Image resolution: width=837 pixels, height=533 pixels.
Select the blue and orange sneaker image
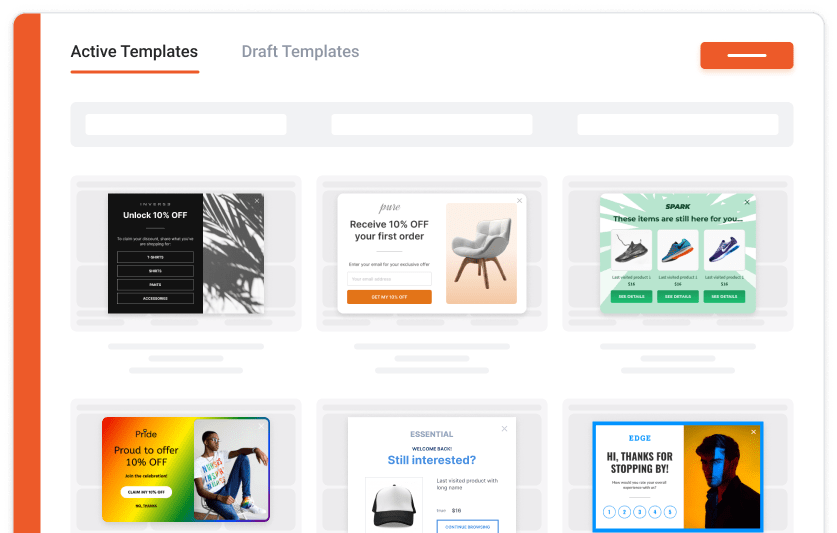click(677, 250)
